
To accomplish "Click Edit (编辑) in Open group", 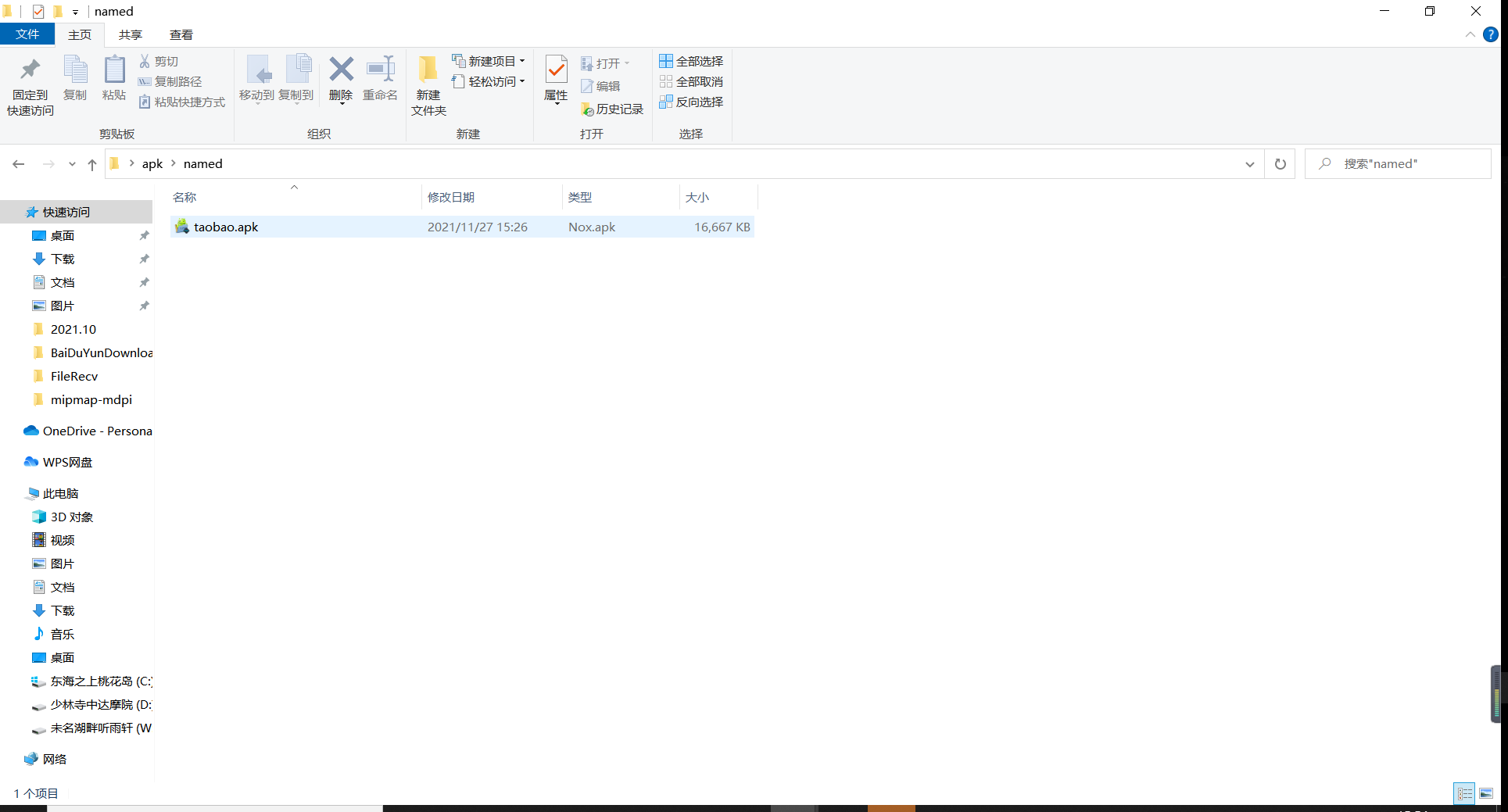I will 600,86.
